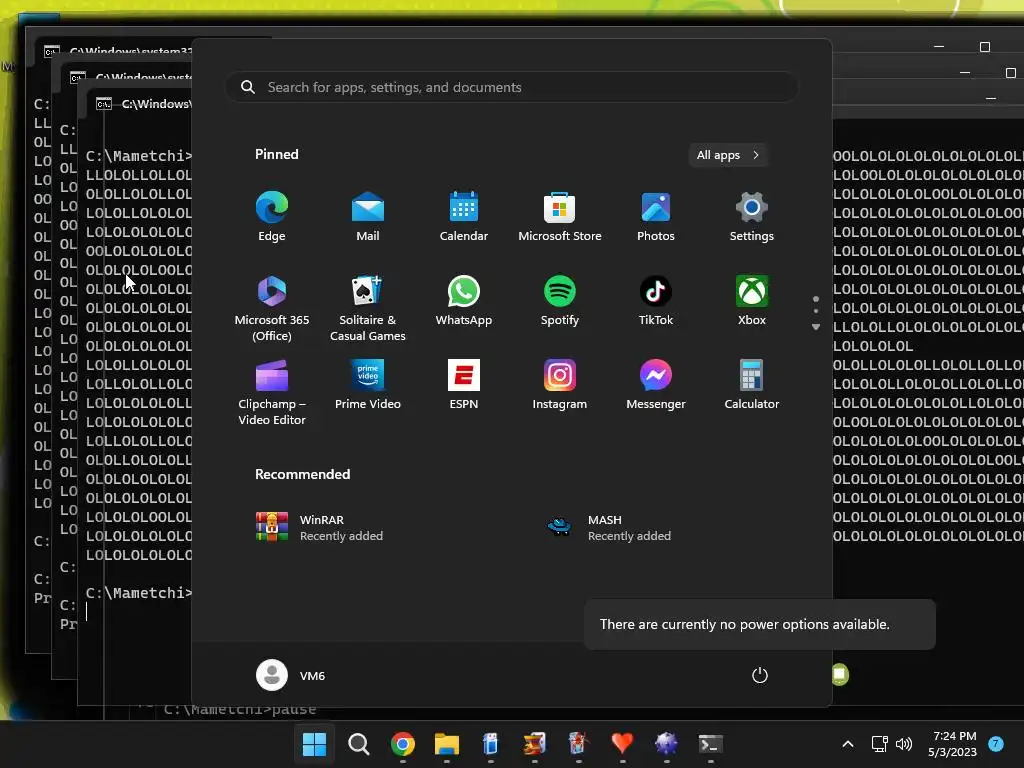Switch to Command Prompt on taskbar
This screenshot has width=1024, height=768.
710,744
